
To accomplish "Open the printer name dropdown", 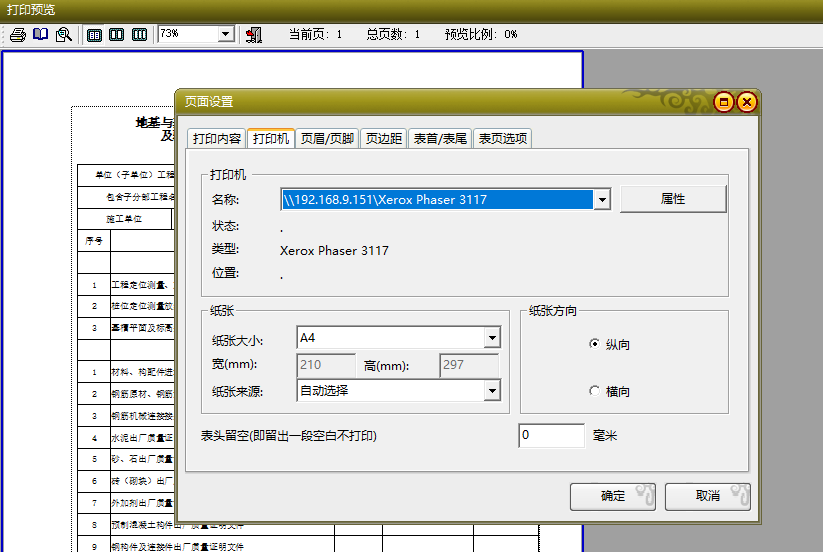I will (x=602, y=200).
